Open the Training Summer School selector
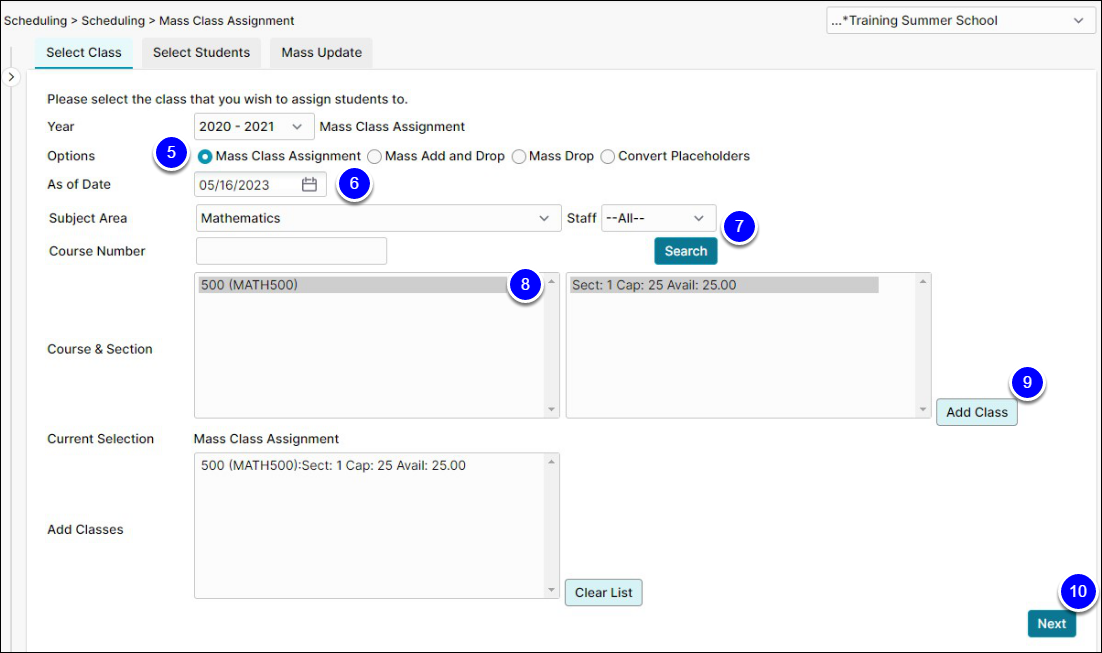Viewport: 1102px width, 653px height. [x=960, y=20]
